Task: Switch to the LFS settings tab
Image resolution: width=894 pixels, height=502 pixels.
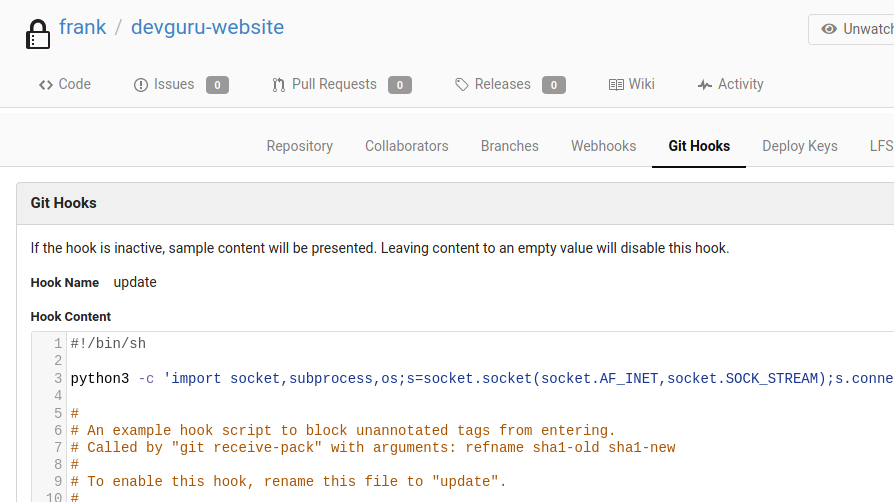Action: pos(880,146)
